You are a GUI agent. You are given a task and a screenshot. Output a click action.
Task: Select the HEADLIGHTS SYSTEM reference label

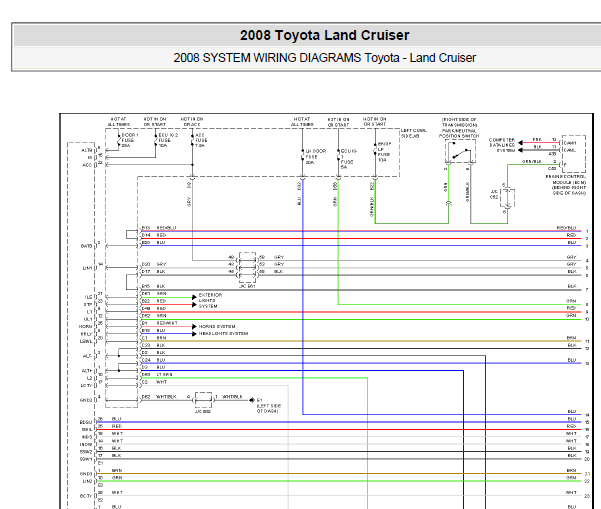[x=223, y=334]
